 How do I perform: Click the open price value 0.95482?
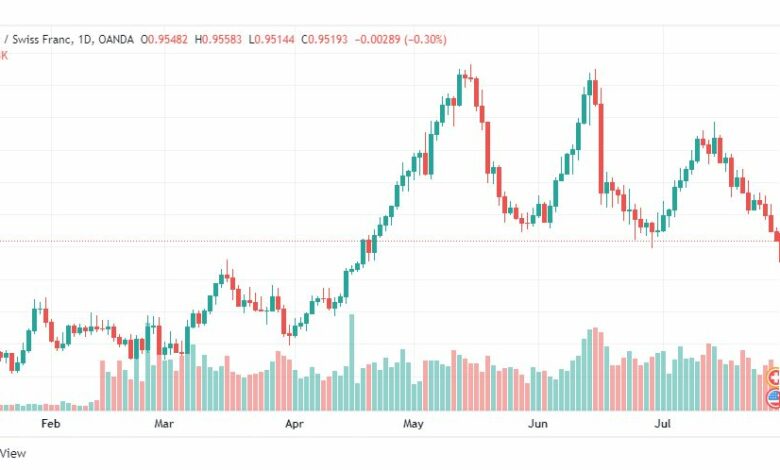click(168, 39)
